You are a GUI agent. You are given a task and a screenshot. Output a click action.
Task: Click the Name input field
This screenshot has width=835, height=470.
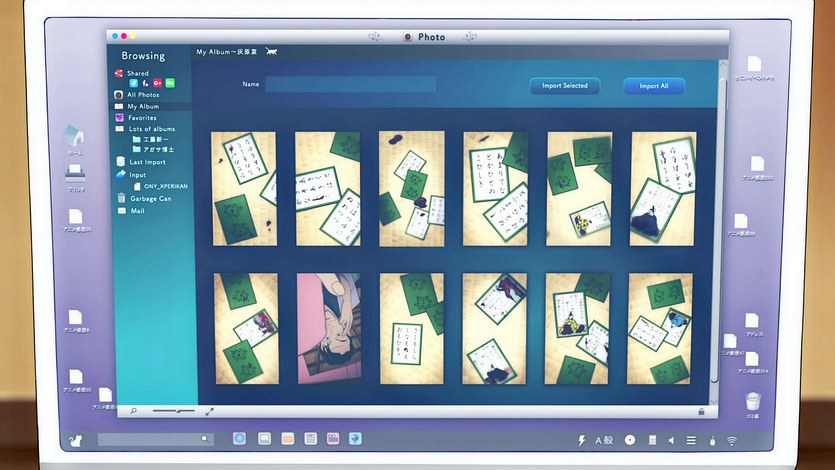tap(350, 85)
